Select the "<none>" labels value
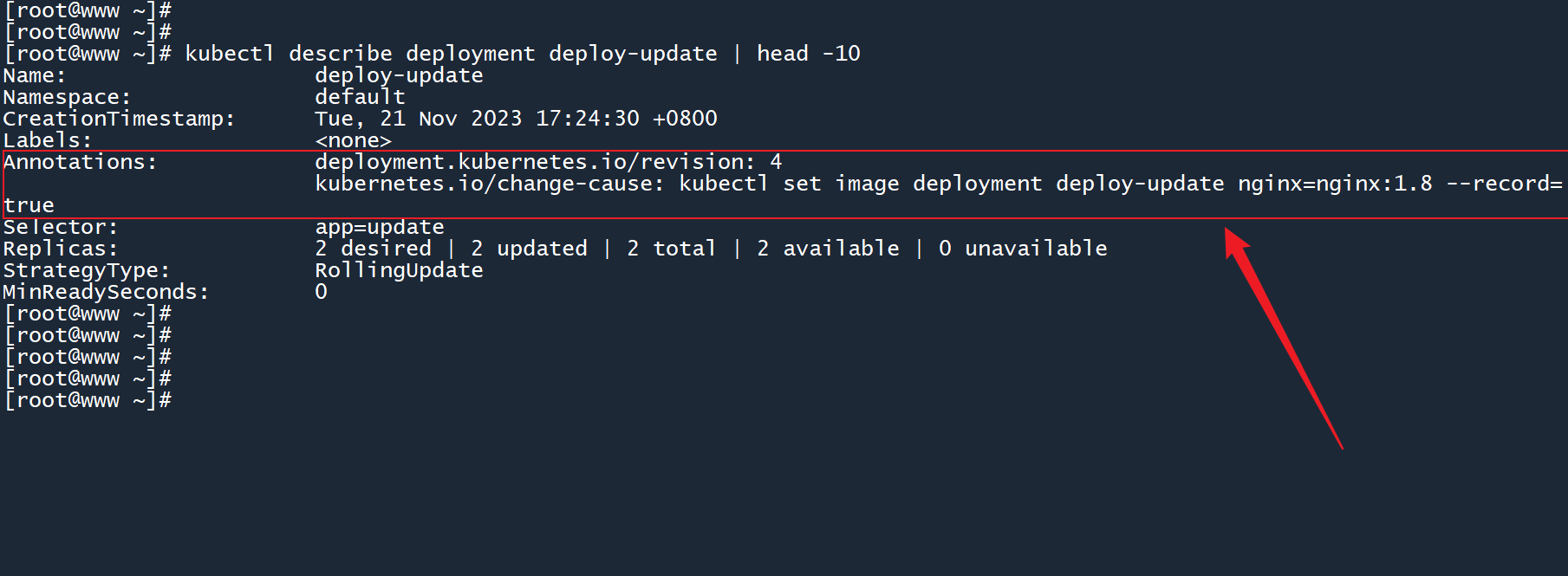This screenshot has width=1568, height=576. [x=353, y=140]
